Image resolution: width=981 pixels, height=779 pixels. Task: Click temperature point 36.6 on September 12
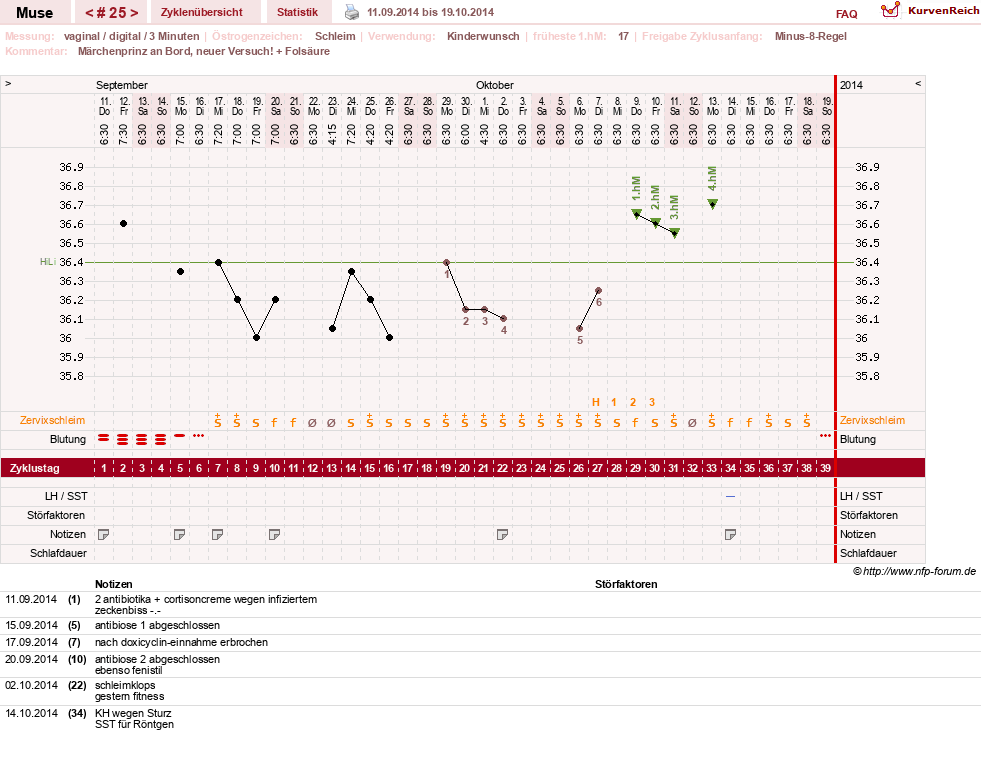[x=123, y=223]
